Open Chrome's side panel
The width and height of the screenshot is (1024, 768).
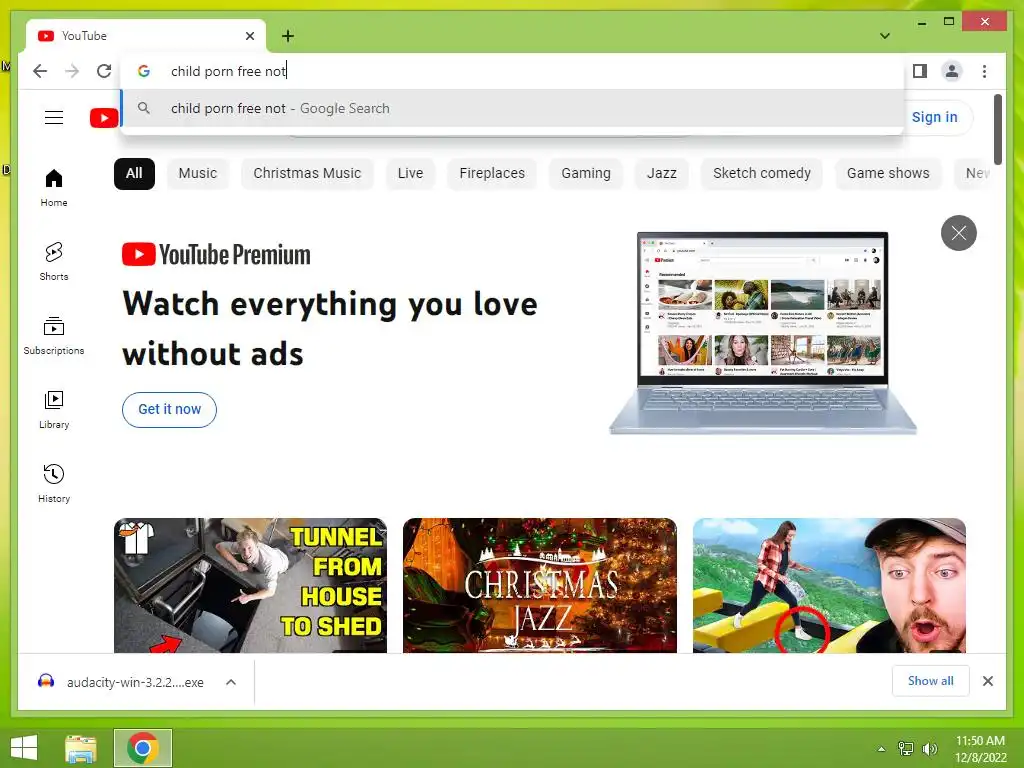(x=920, y=71)
